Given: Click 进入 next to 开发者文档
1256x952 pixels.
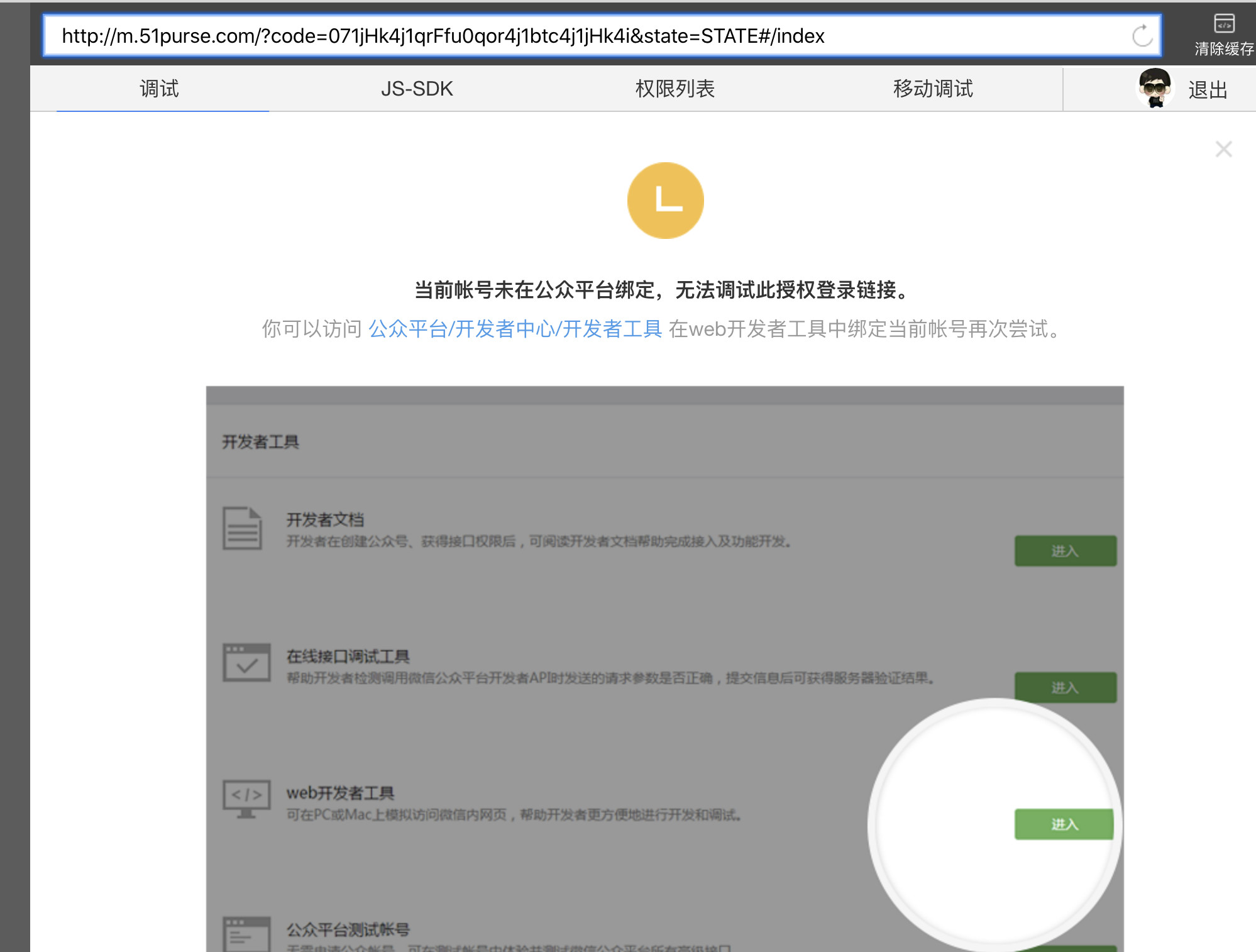Looking at the screenshot, I should tap(1065, 551).
